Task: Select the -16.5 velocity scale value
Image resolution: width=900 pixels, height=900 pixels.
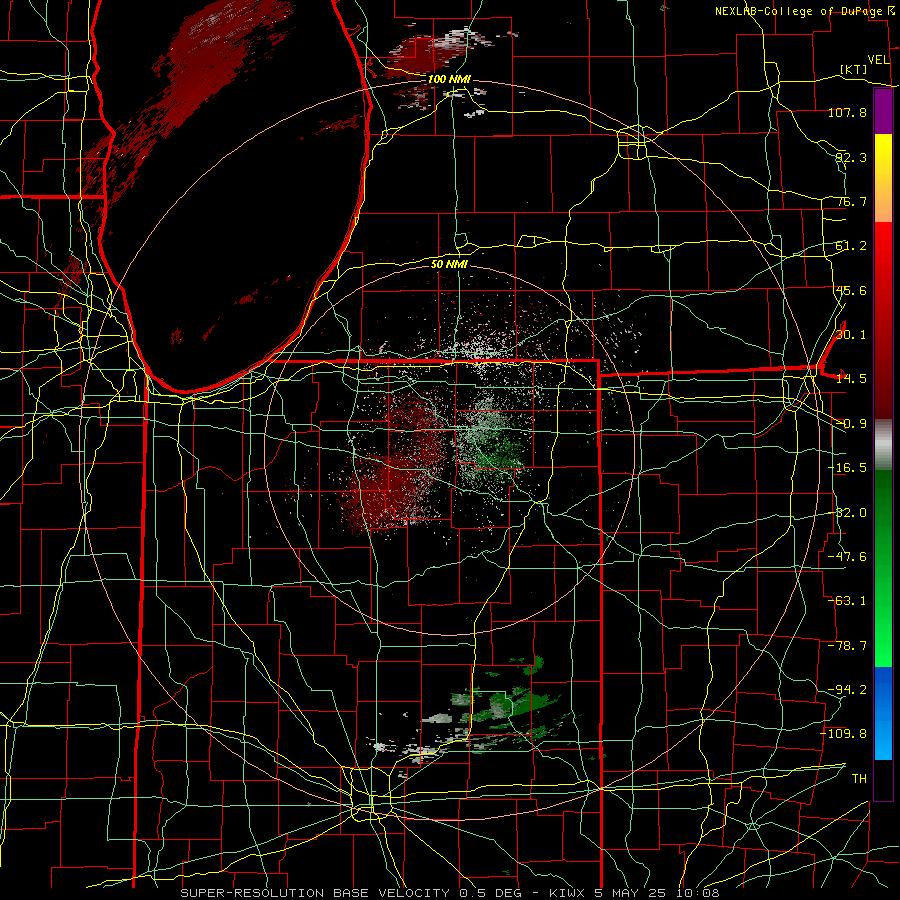Action: pyautogui.click(x=847, y=468)
